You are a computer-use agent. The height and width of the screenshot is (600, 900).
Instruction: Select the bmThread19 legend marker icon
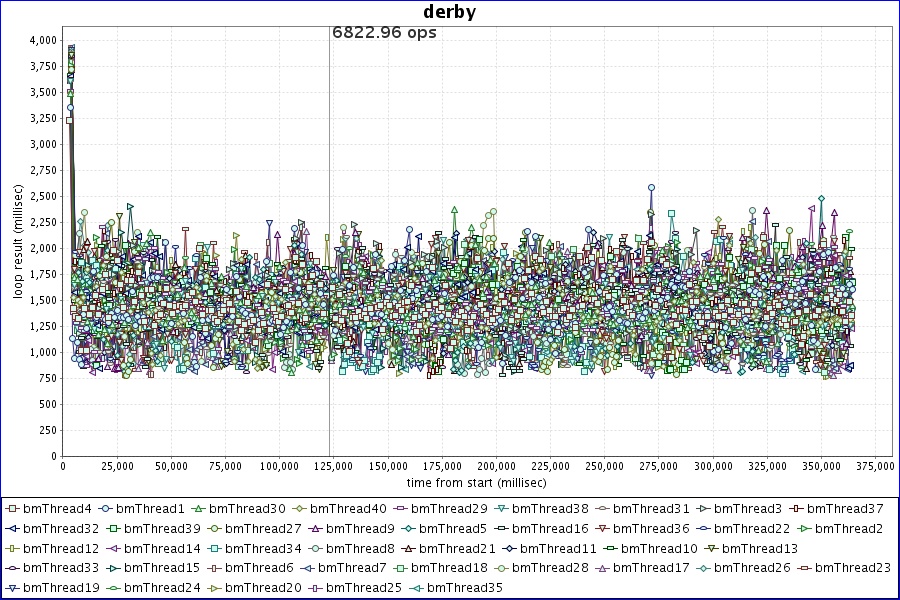coord(13,587)
